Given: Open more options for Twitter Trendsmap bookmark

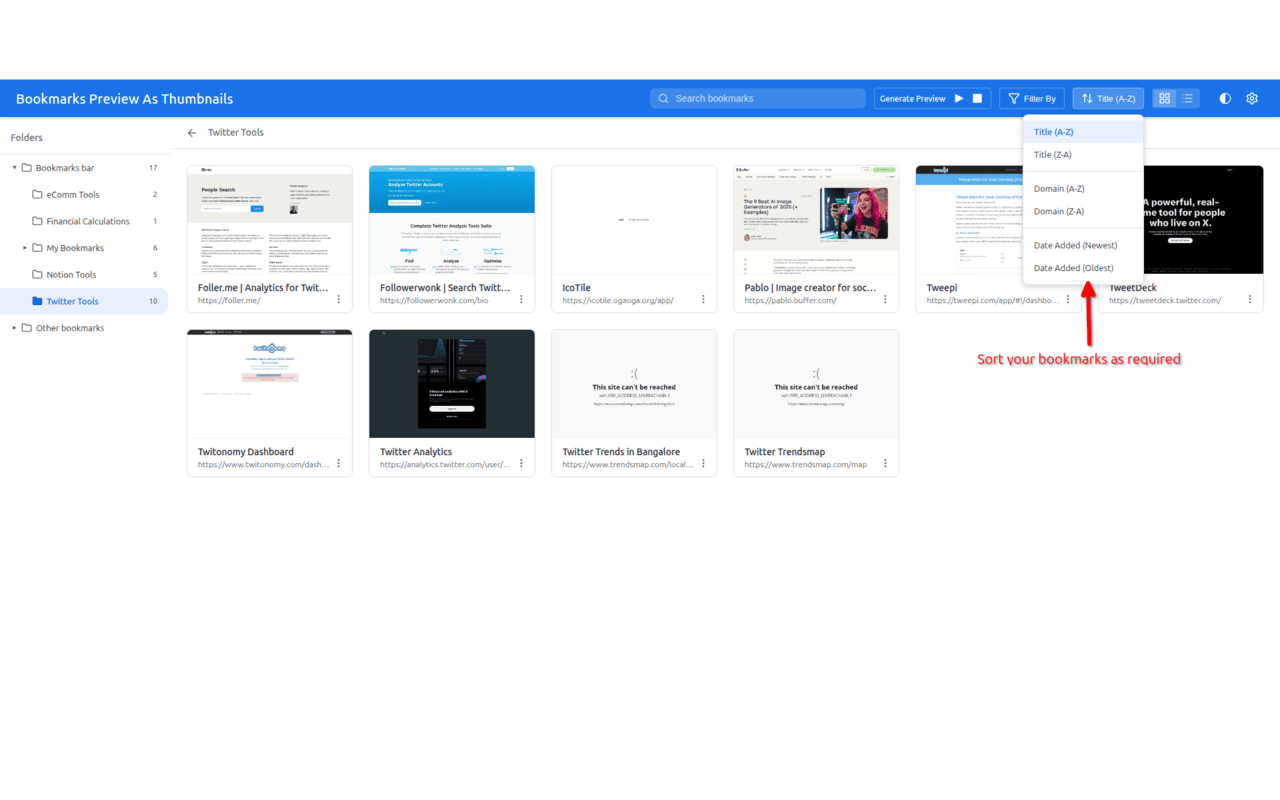Looking at the screenshot, I should pyautogui.click(x=885, y=463).
